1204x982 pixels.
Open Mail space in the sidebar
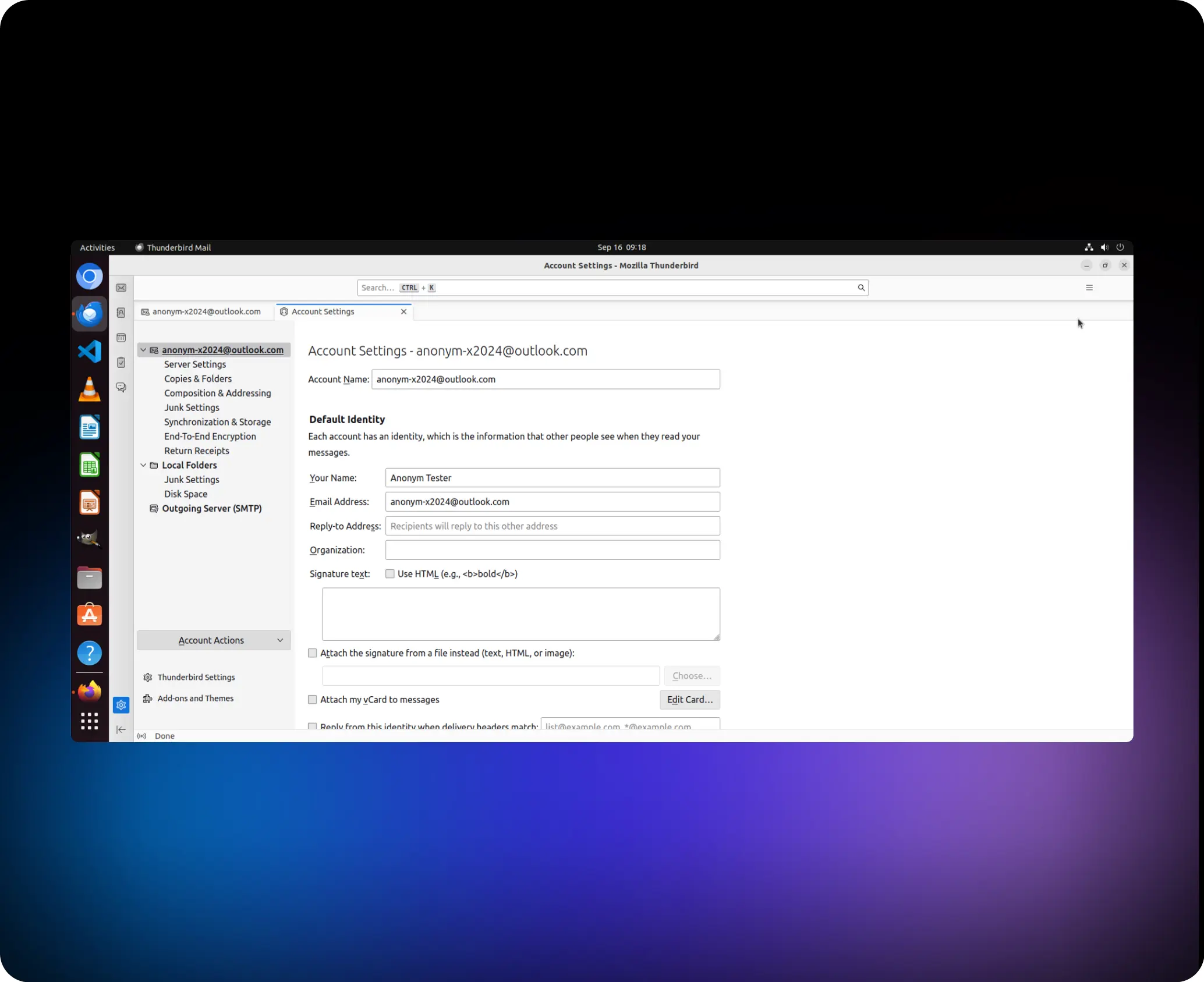pos(121,288)
